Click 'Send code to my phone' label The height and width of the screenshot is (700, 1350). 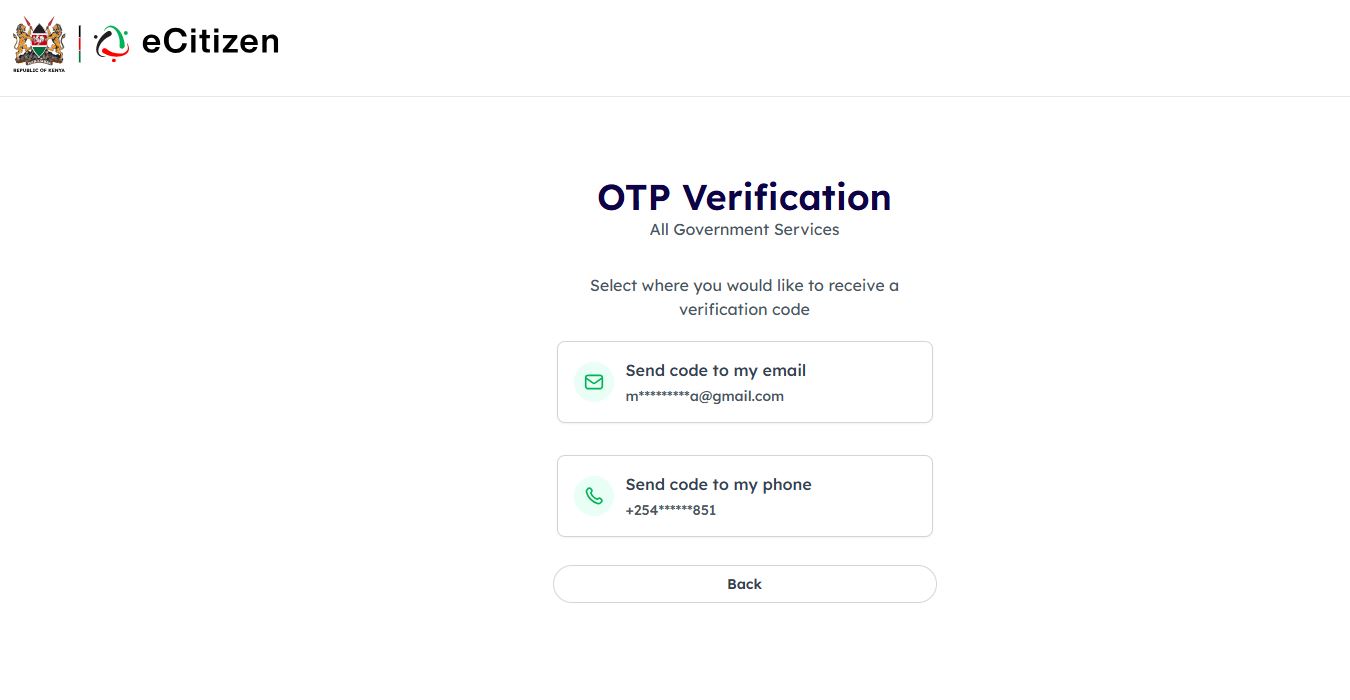pyautogui.click(x=718, y=485)
